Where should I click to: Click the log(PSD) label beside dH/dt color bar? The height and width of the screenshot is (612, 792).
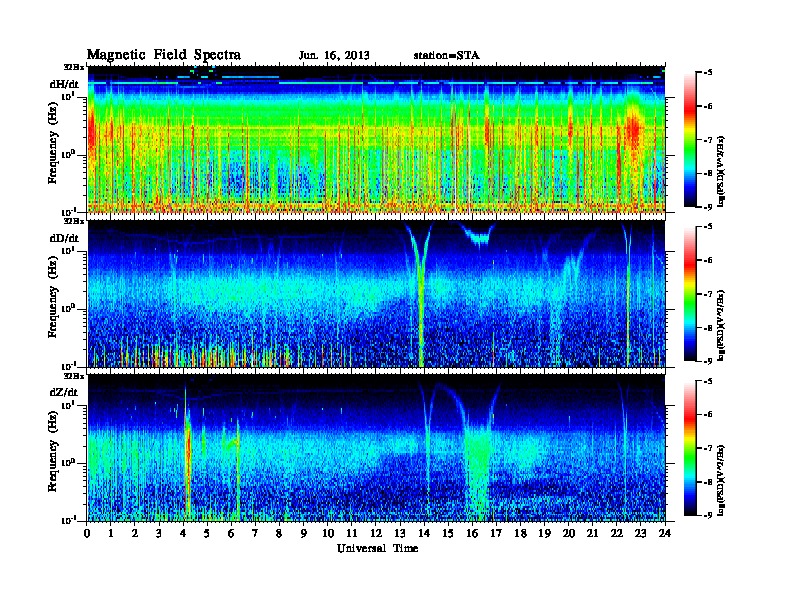(722, 172)
